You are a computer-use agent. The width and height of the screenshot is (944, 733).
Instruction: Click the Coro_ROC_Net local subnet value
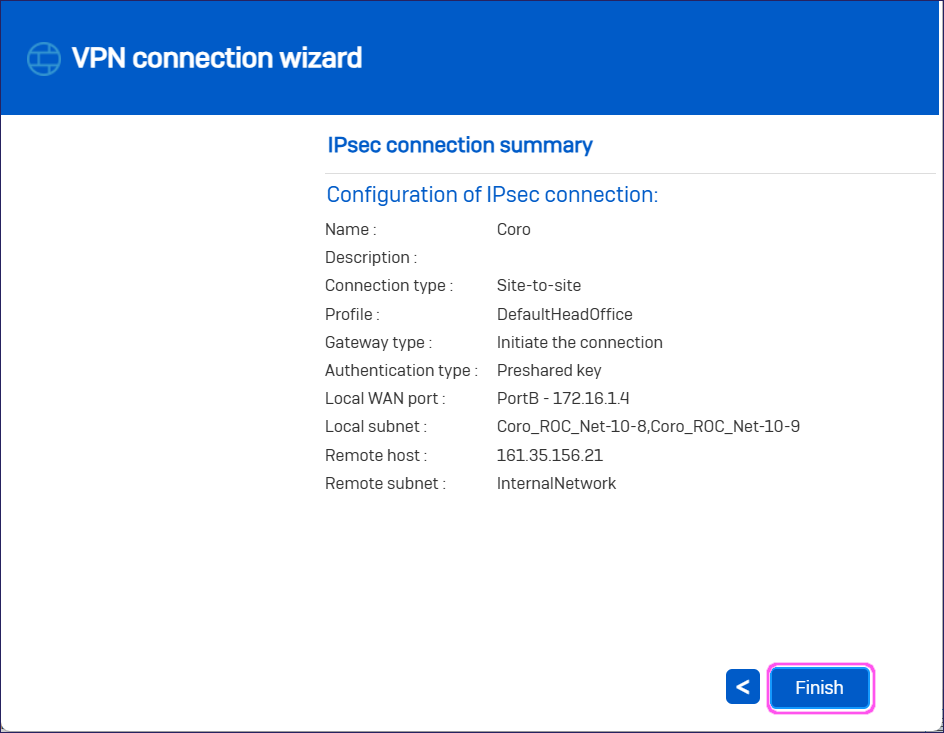647,426
